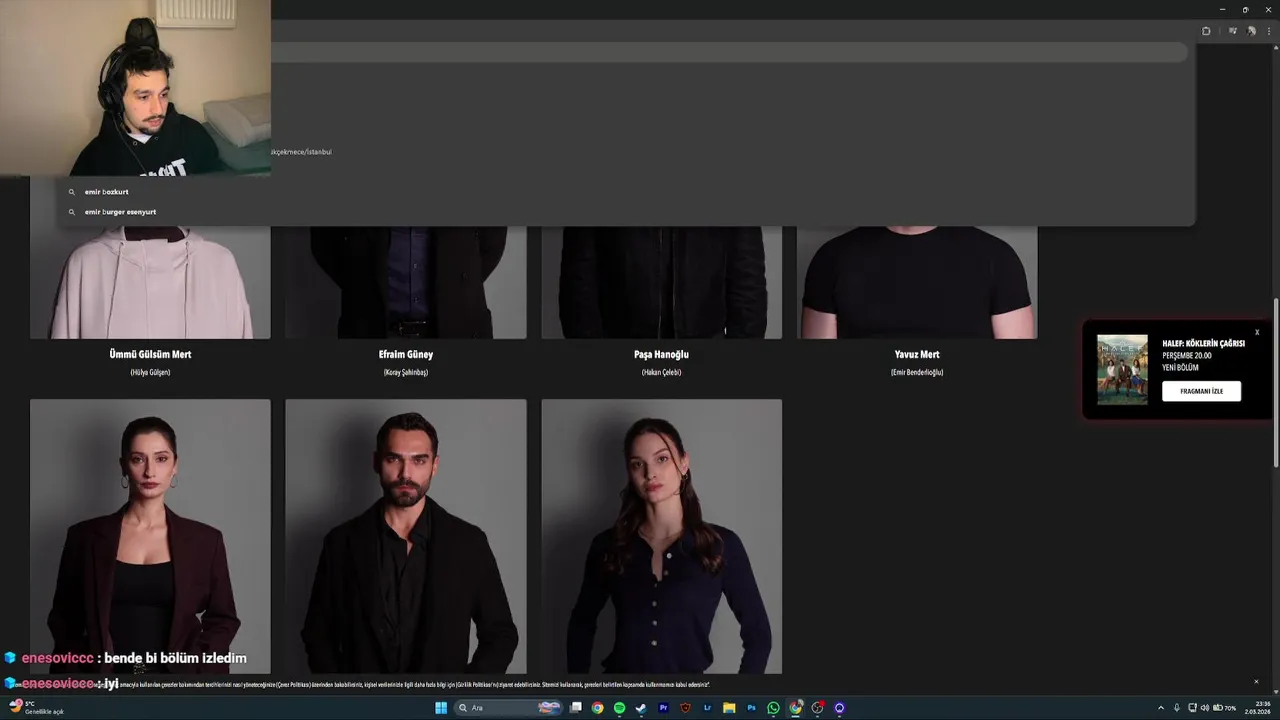Open Windows Start menu
Screen dimensions: 1280x720
[x=441, y=708]
